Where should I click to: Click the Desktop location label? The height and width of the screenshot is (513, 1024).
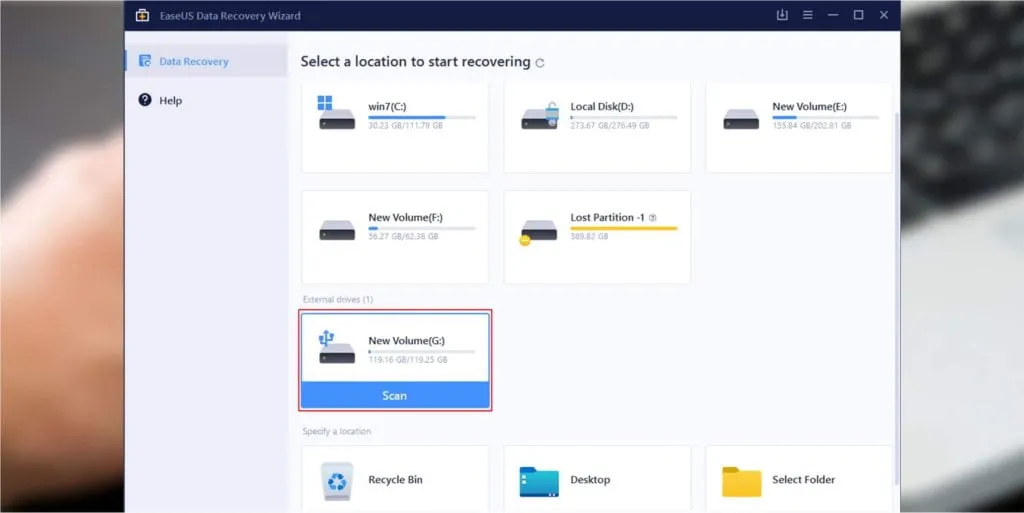pyautogui.click(x=590, y=480)
